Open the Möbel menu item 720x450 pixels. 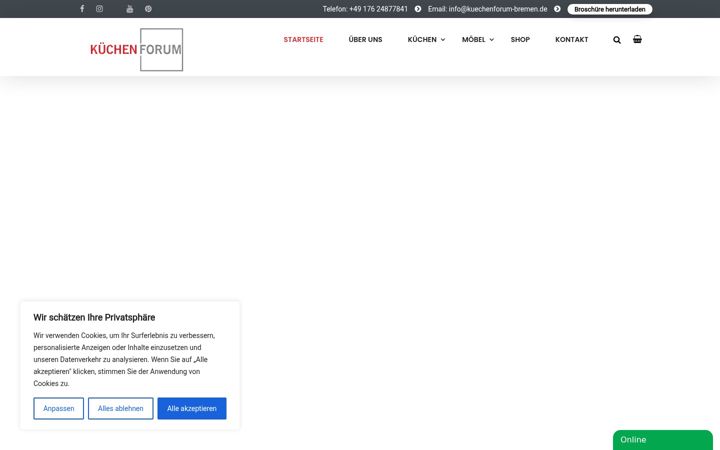(x=473, y=39)
